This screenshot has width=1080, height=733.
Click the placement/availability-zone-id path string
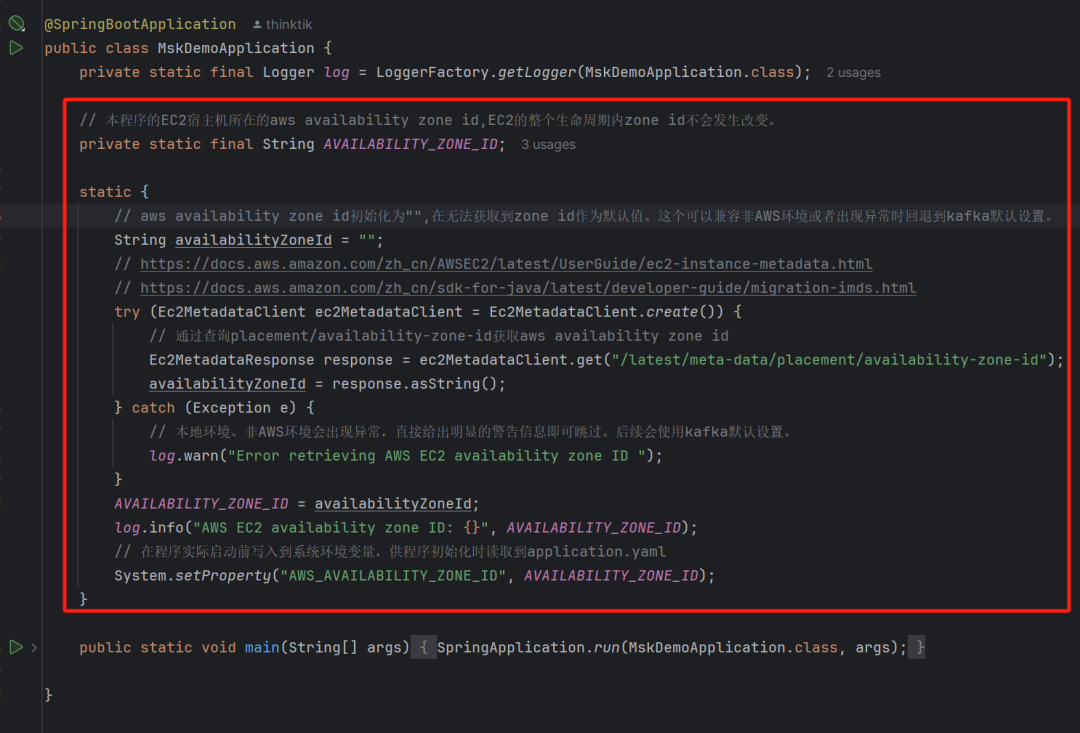[x=829, y=360]
